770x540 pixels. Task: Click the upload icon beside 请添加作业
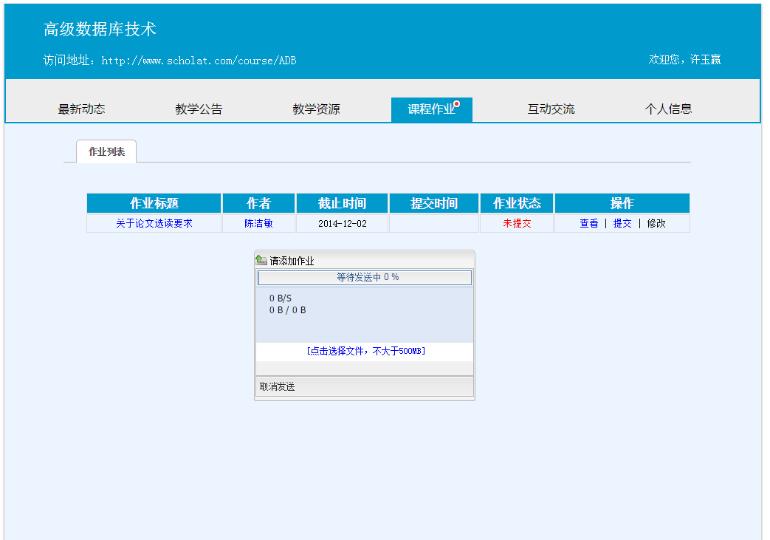point(262,260)
